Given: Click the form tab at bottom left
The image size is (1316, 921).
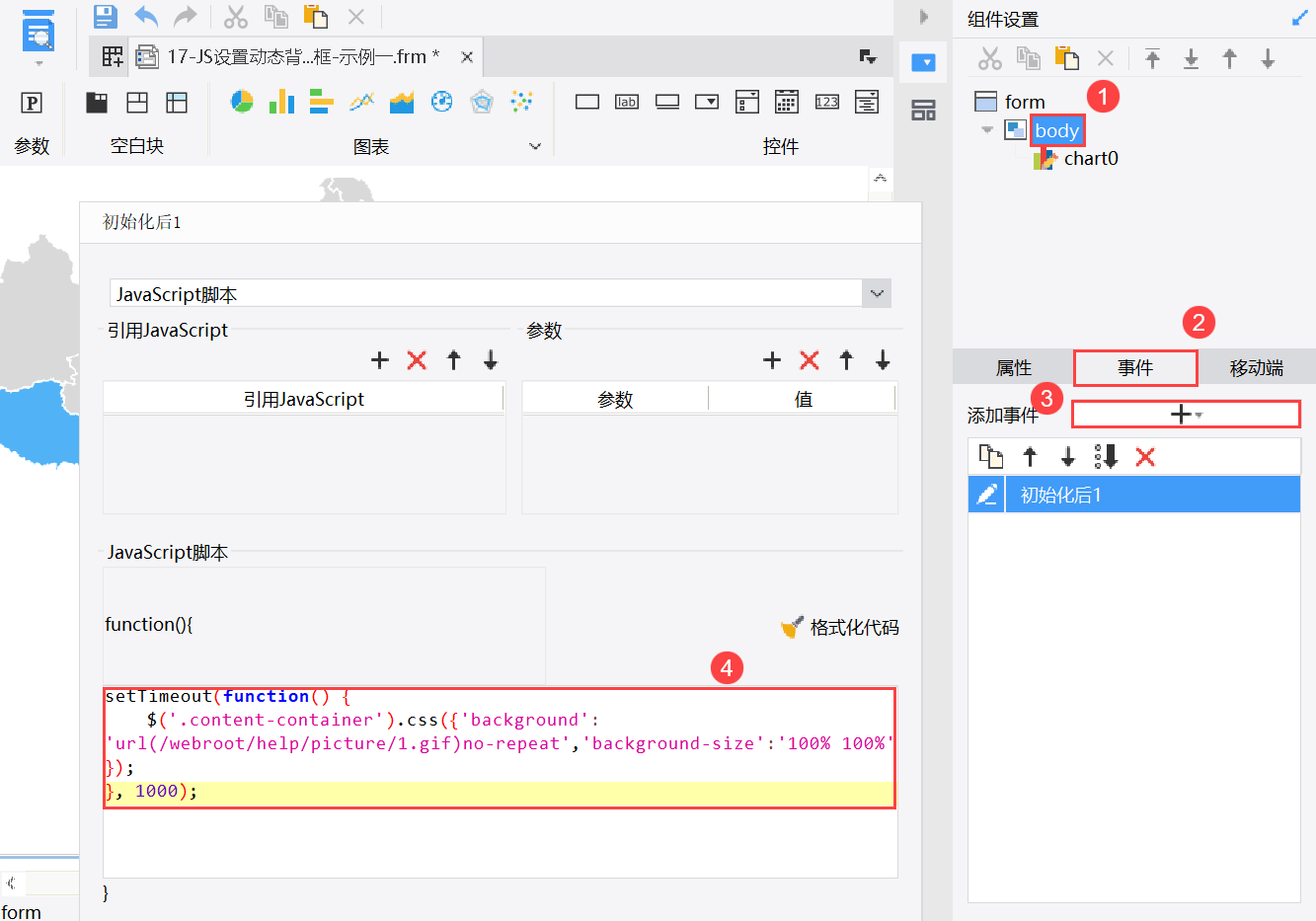Looking at the screenshot, I should pos(22,912).
